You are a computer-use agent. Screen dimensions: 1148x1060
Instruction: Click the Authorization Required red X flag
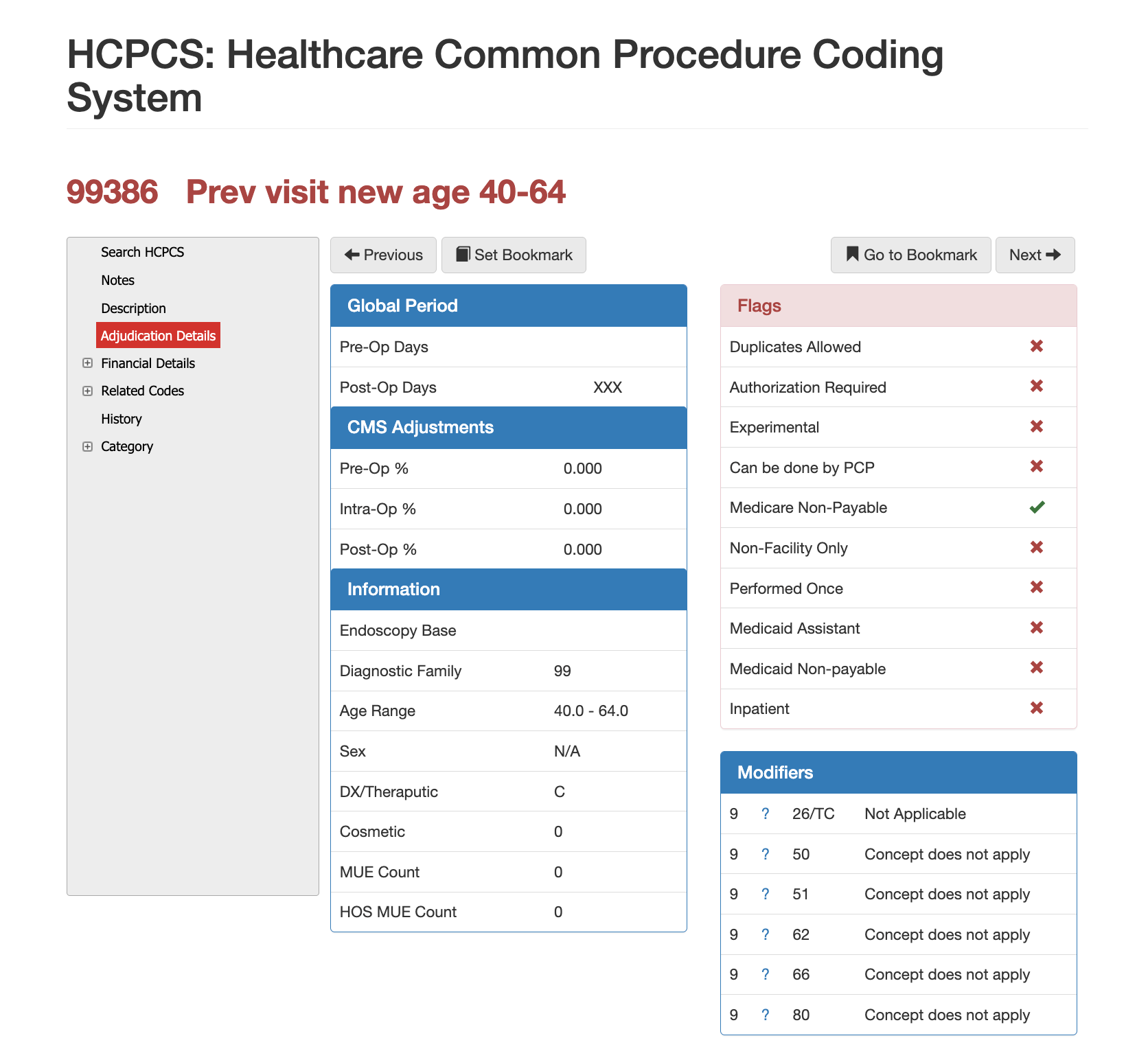[x=1037, y=387]
